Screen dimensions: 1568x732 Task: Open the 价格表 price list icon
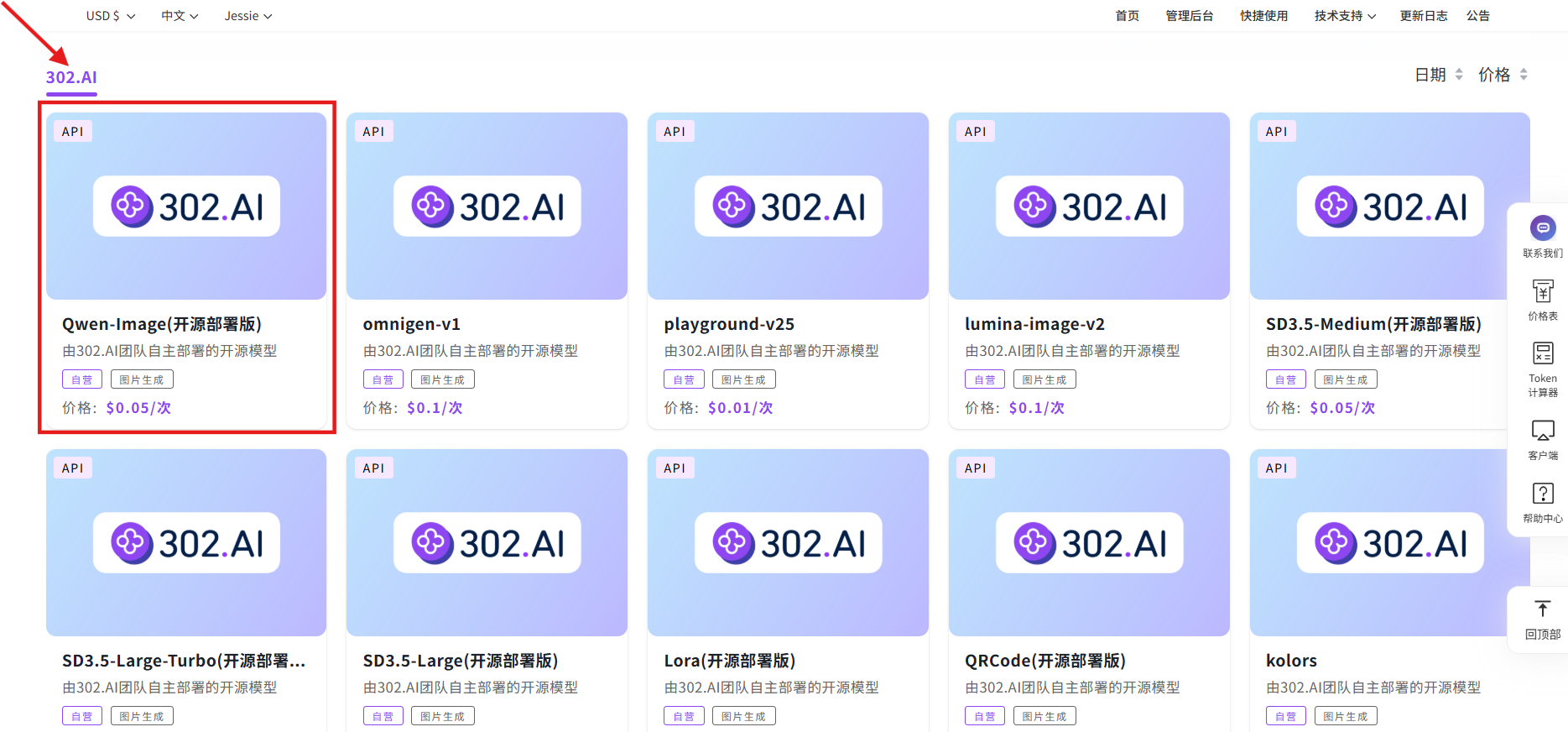[1542, 291]
